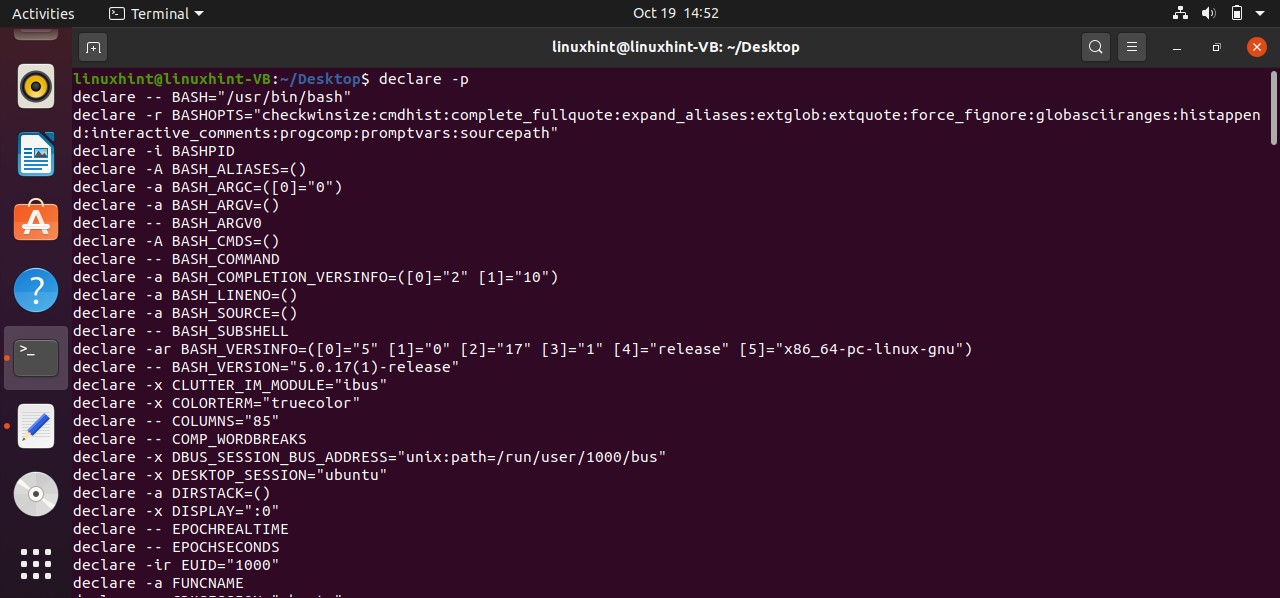Show the applications grid
The image size is (1280, 598).
(36, 562)
